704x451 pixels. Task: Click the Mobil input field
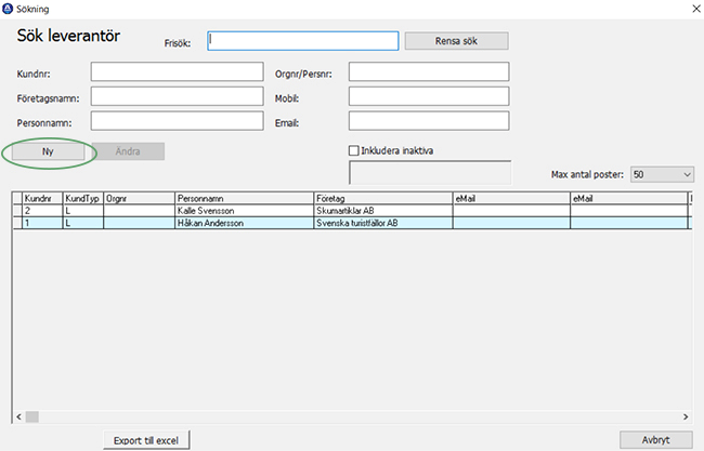coord(429,97)
